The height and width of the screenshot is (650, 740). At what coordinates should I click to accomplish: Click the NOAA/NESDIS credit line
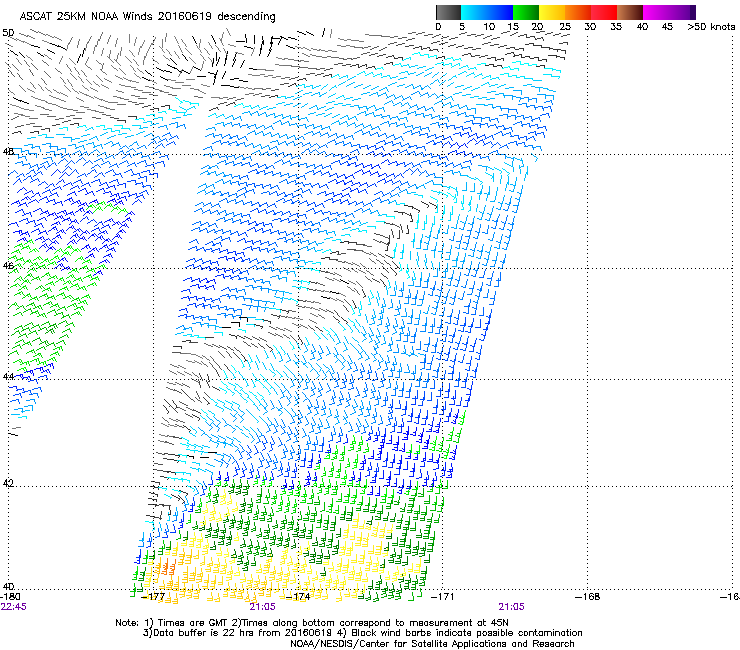[432, 644]
